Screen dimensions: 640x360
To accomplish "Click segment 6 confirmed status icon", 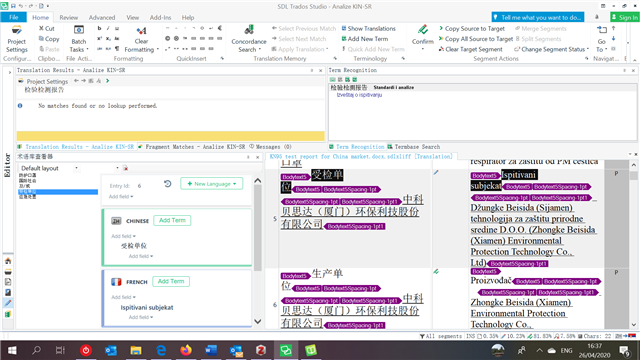I will (x=436, y=271).
